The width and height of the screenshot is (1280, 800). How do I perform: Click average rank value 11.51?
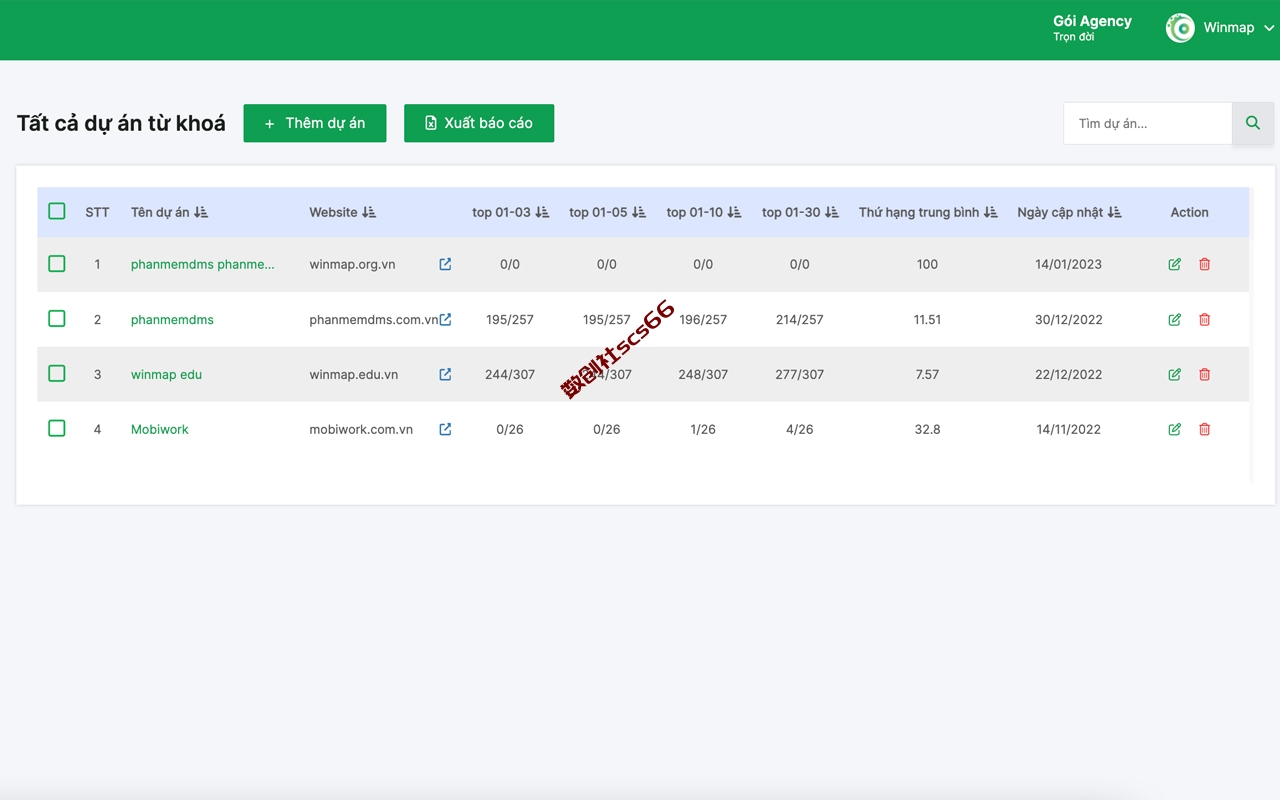[927, 320]
